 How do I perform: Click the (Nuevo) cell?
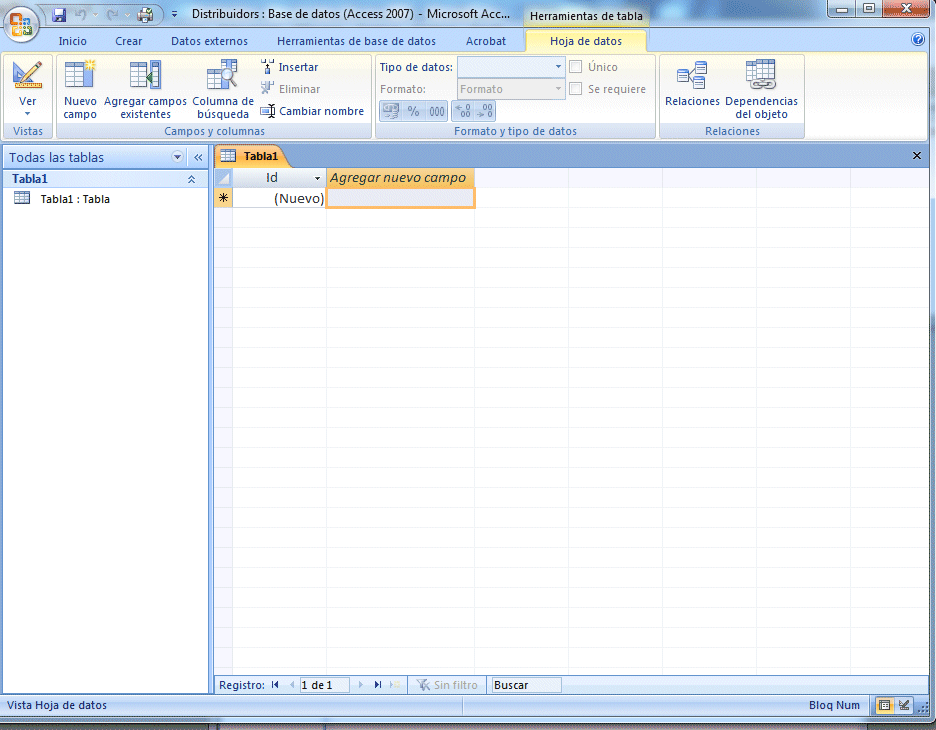pos(279,198)
